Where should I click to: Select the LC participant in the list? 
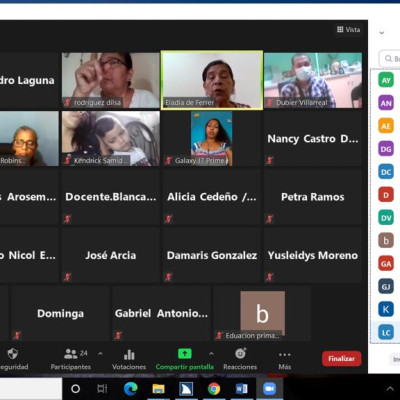pyautogui.click(x=386, y=332)
